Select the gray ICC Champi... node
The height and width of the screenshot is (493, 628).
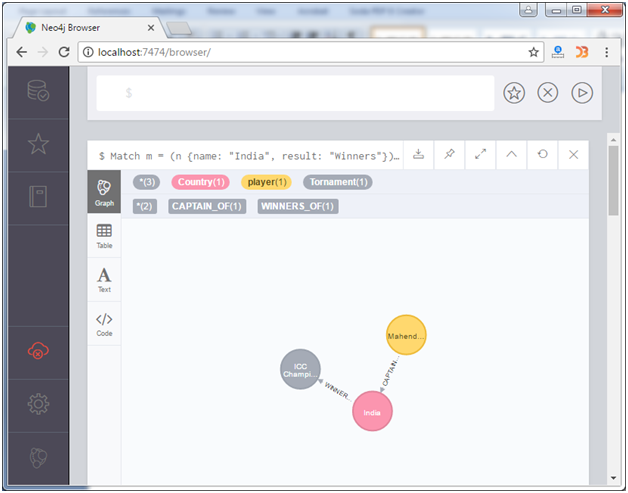click(300, 370)
